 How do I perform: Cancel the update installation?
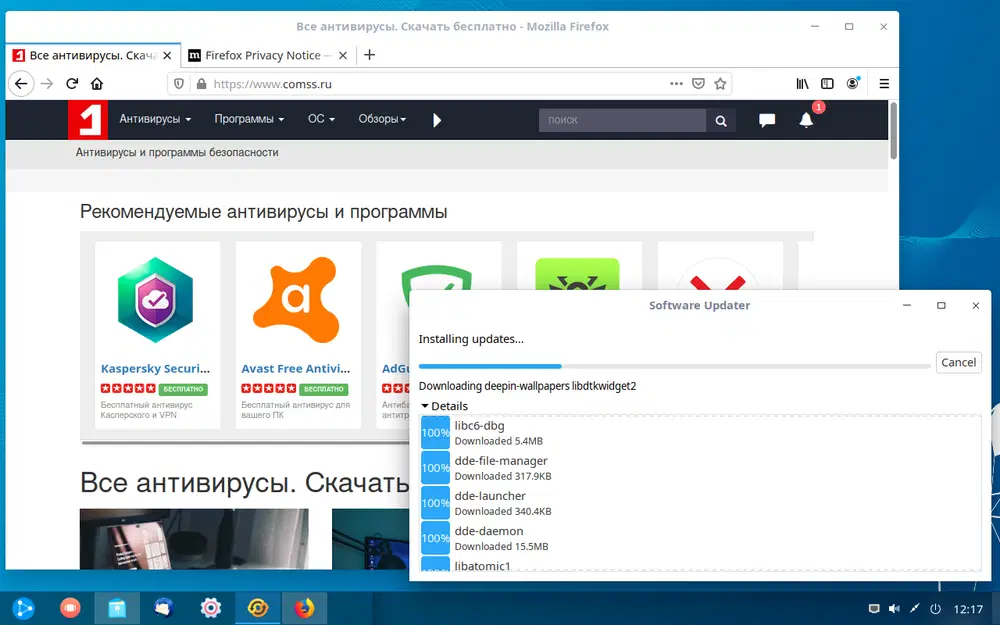pyautogui.click(x=959, y=362)
